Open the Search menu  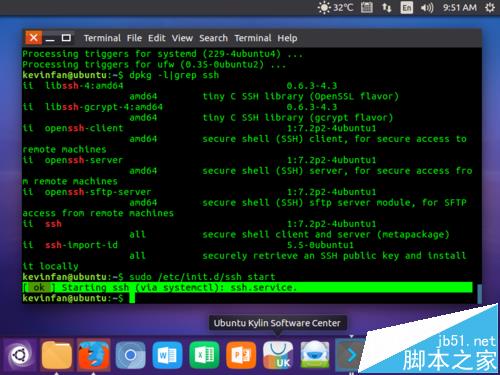(x=213, y=38)
